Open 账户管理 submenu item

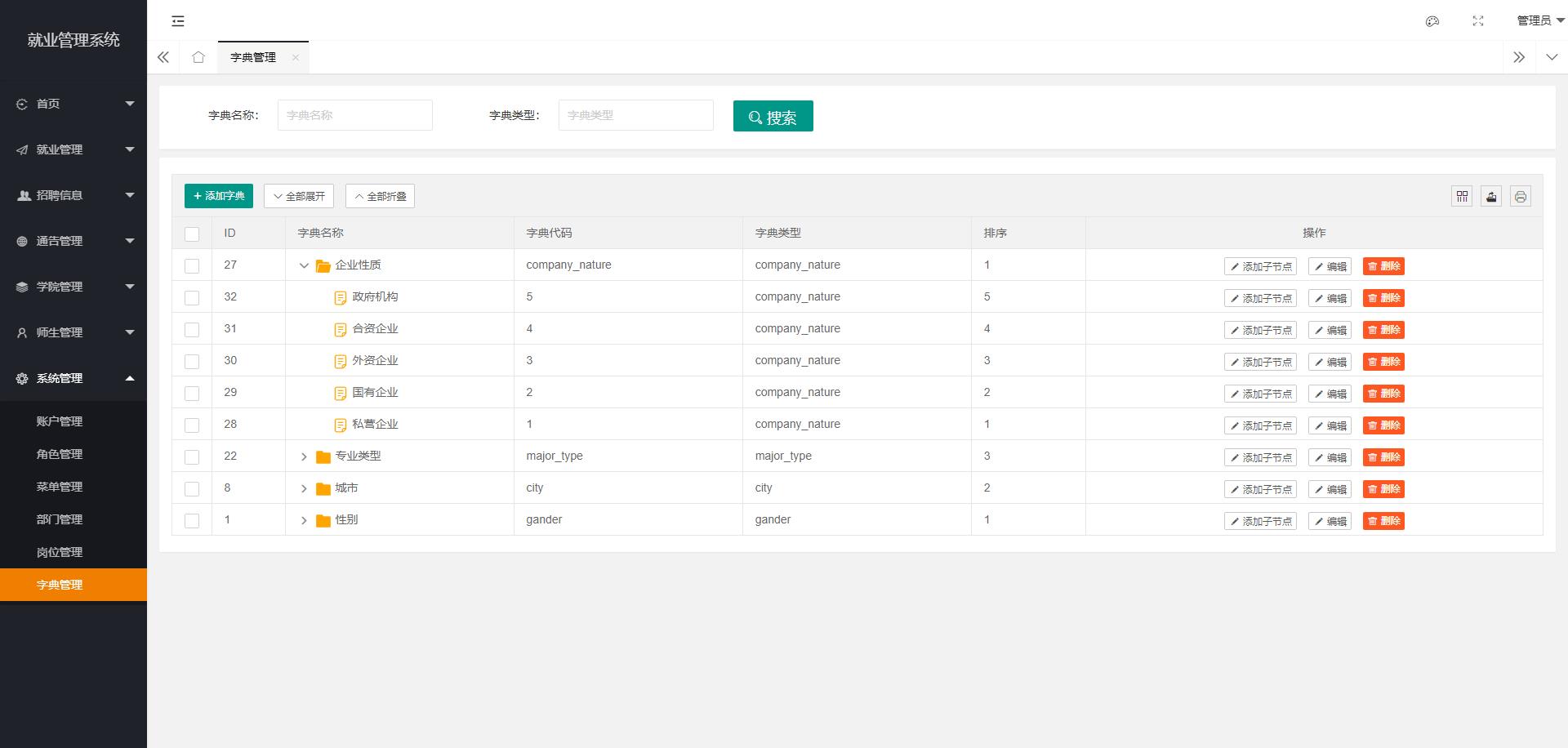tap(73, 421)
